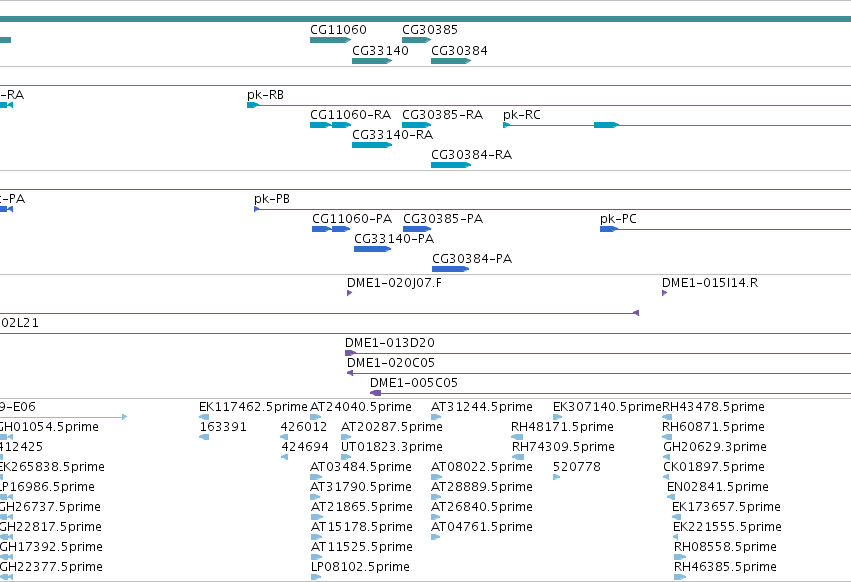Select EST EK221555.5prime
Image resolution: width=851 pixels, height=582 pixels.
click(x=676, y=538)
